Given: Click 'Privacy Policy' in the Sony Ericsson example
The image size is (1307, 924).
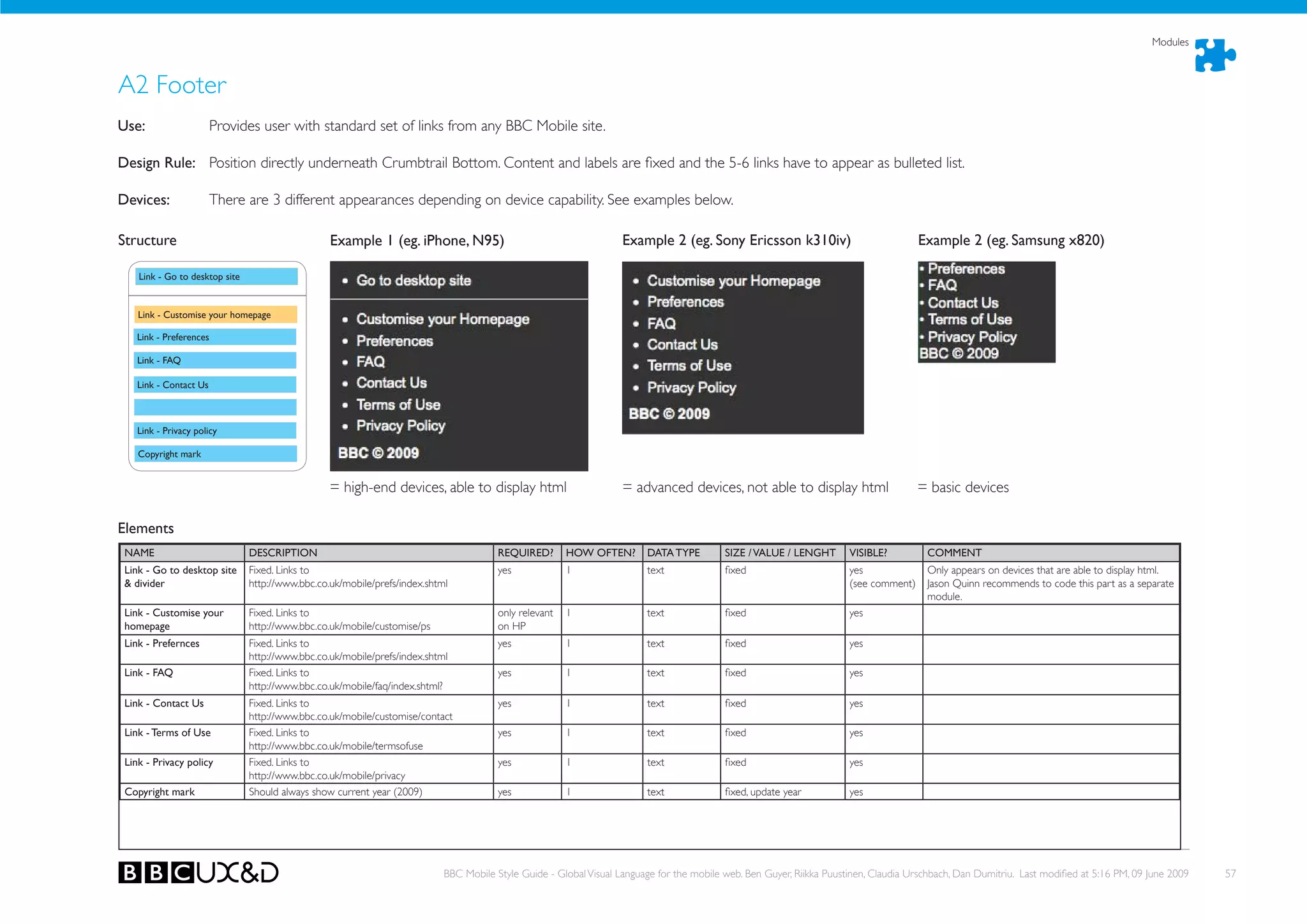Looking at the screenshot, I should coord(691,387).
